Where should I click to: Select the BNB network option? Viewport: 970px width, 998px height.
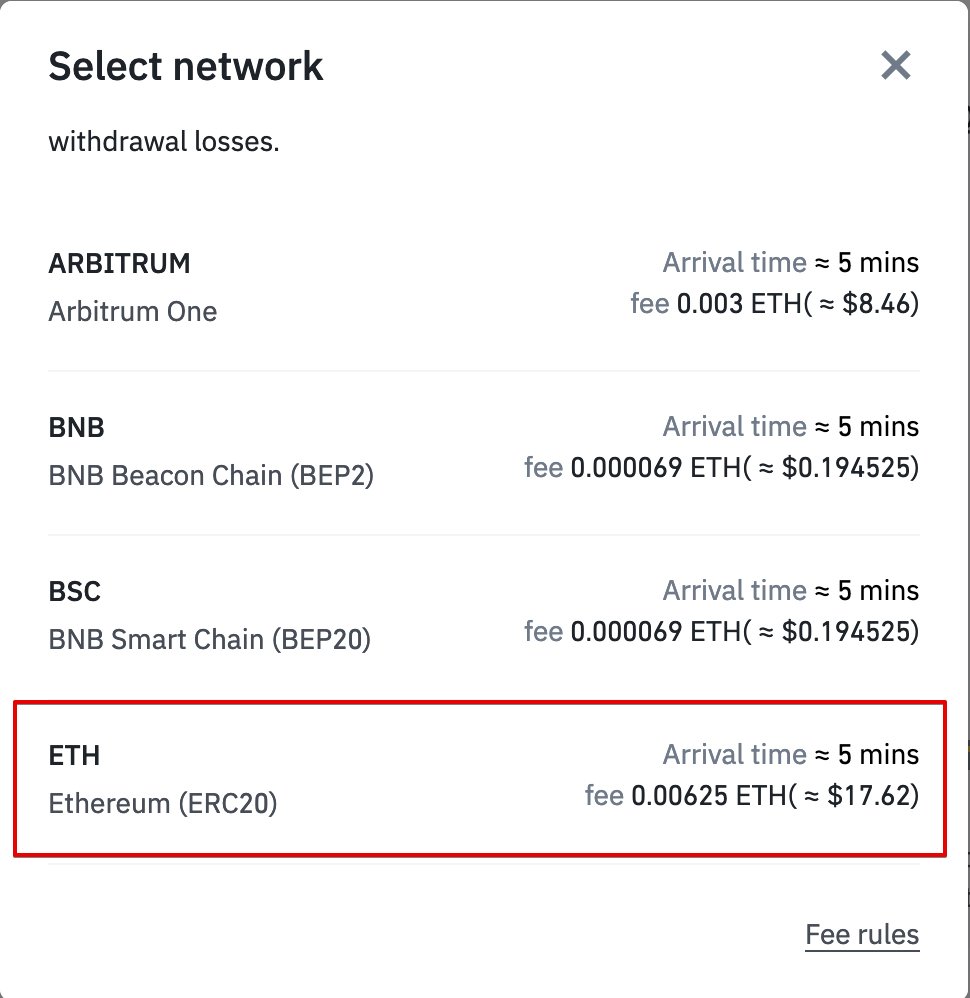click(x=76, y=428)
